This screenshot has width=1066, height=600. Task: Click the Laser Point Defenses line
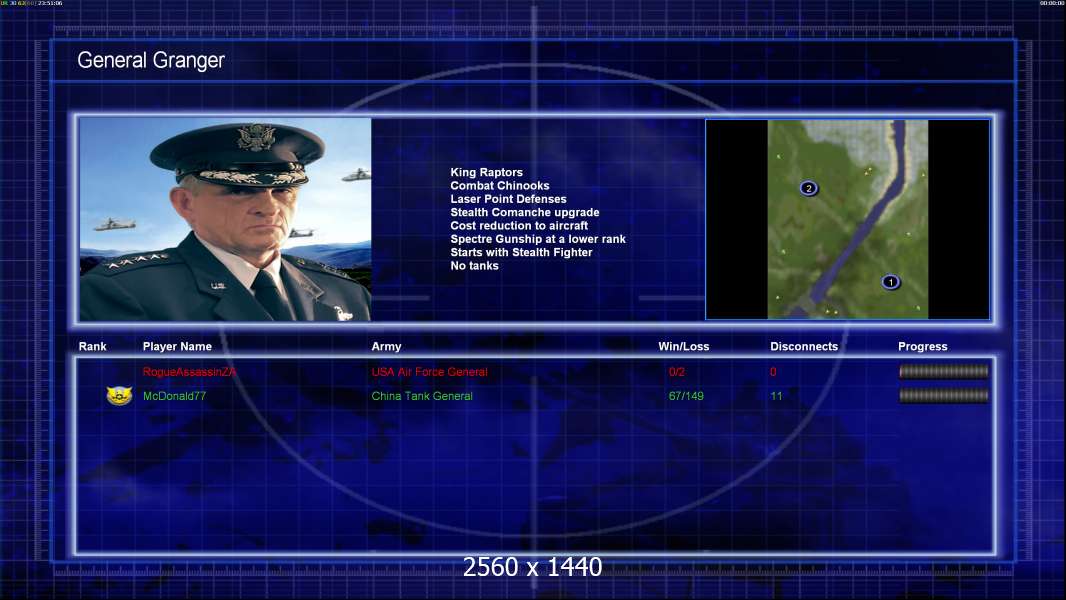click(508, 199)
